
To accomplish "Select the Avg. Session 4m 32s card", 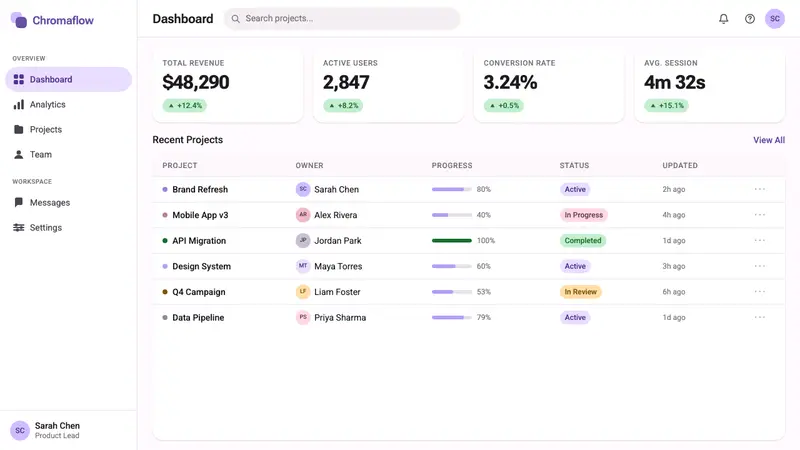I will click(710, 85).
